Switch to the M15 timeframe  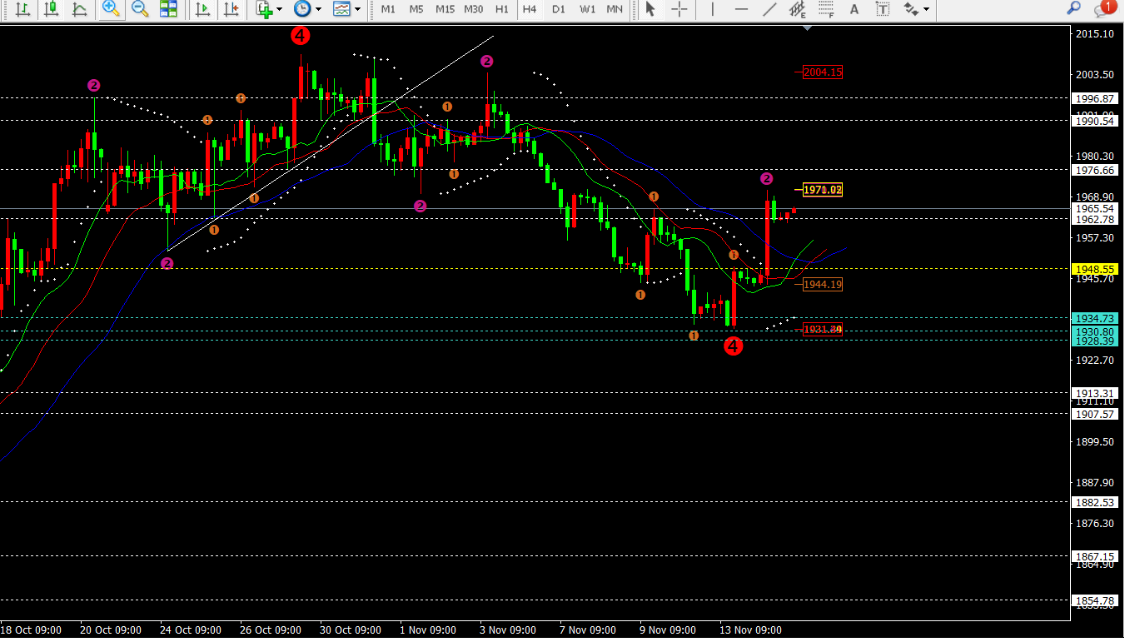pos(444,9)
